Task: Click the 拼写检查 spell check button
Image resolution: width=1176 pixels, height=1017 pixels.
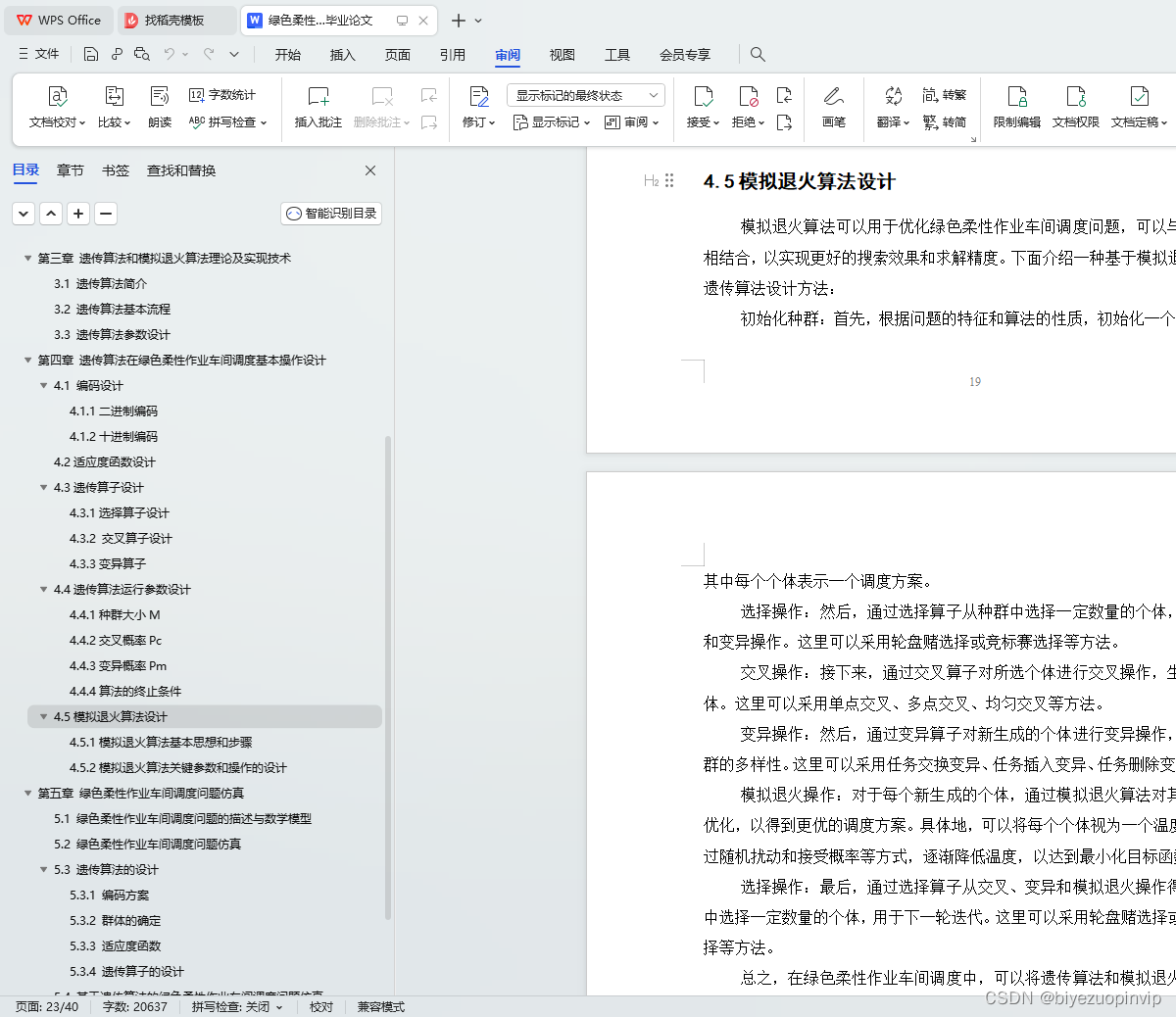Action: pyautogui.click(x=227, y=122)
